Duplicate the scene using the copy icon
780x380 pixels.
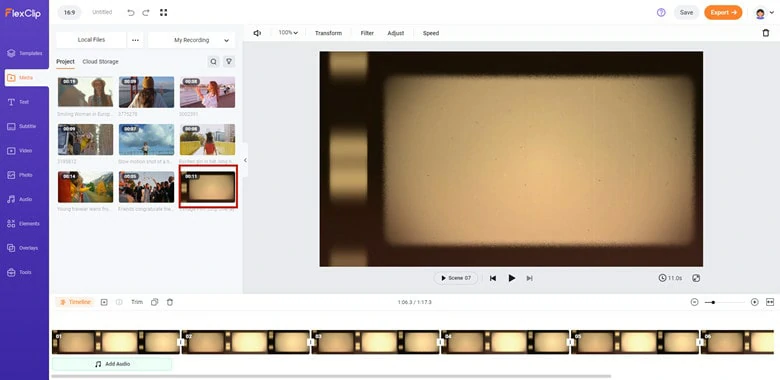point(155,302)
